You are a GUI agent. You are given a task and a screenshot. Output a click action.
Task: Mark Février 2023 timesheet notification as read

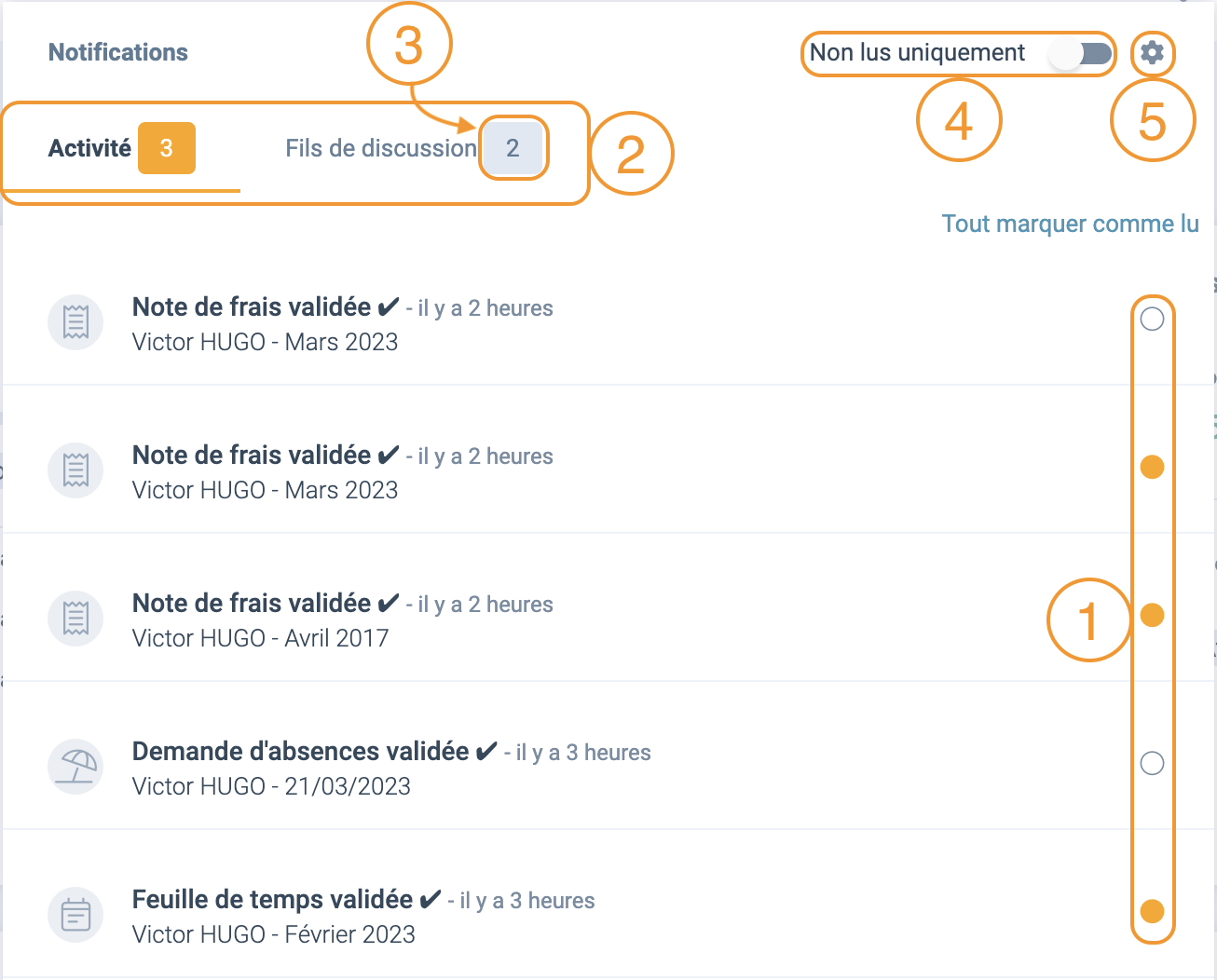pyautogui.click(x=1152, y=911)
